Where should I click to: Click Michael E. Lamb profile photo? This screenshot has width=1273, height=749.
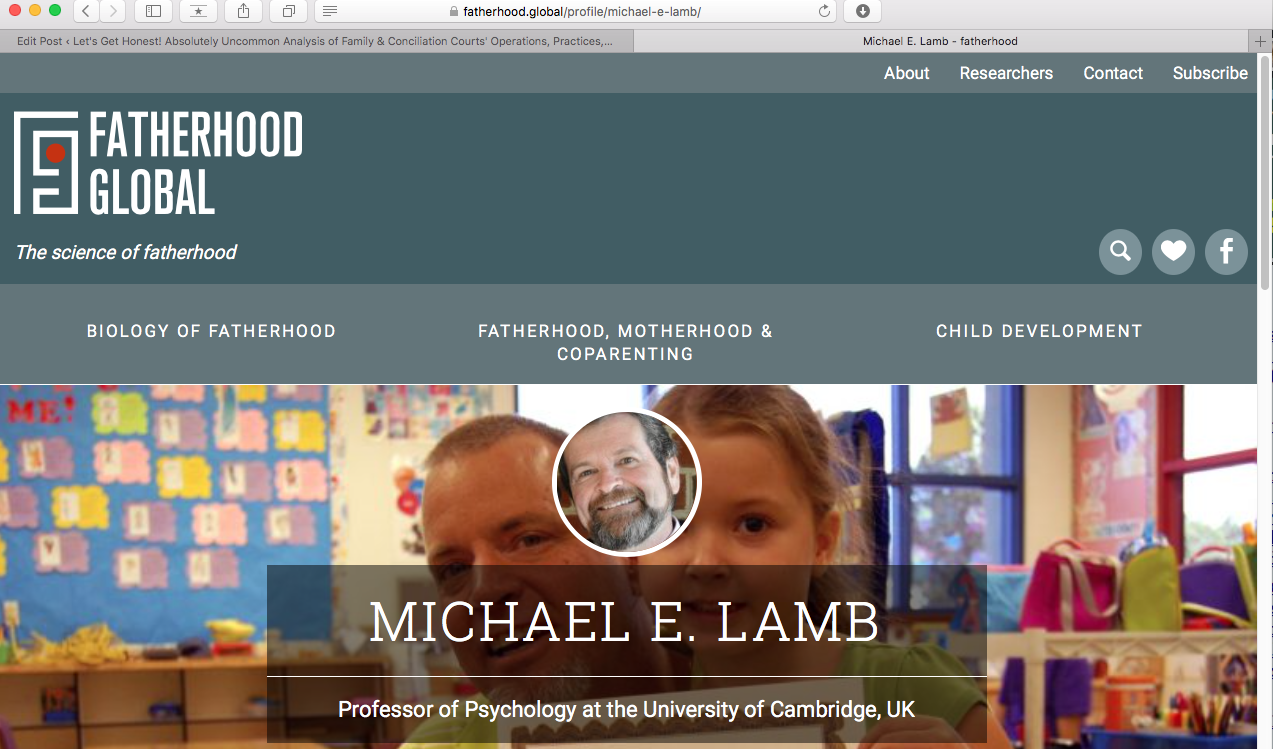(x=627, y=482)
